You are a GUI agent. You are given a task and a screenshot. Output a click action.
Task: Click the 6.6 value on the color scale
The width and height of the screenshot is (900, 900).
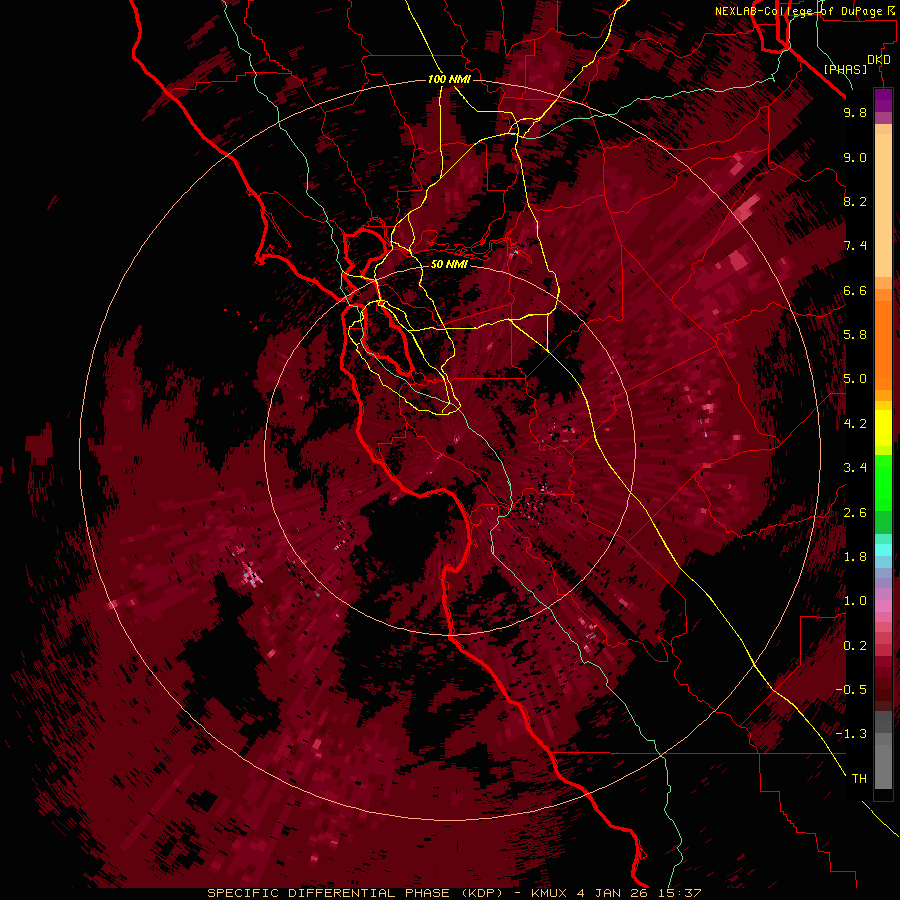855,290
